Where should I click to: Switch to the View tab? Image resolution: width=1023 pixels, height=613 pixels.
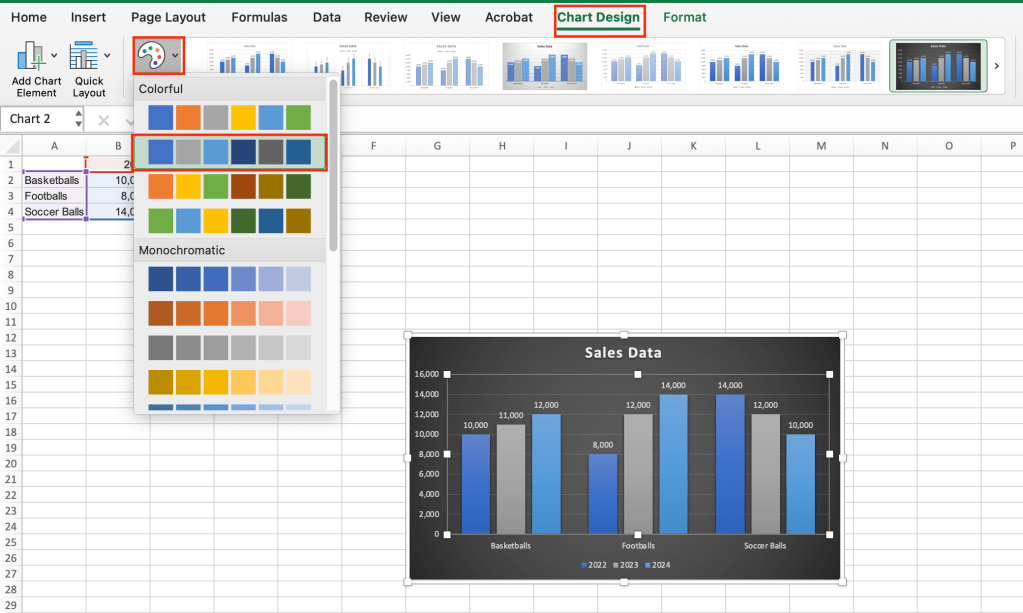tap(446, 18)
